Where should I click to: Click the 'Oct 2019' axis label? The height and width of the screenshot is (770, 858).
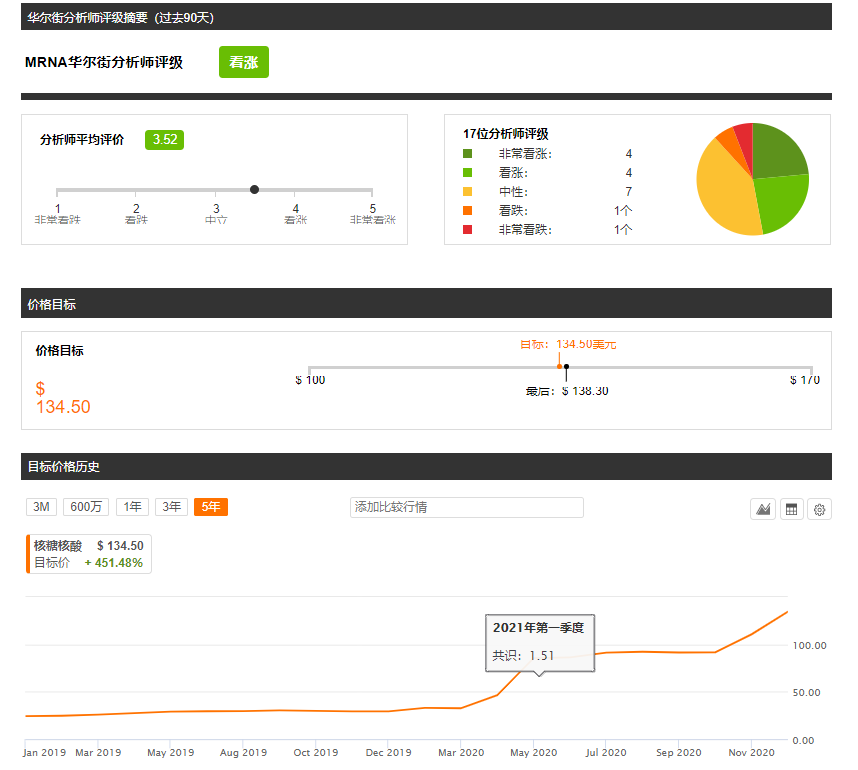(316, 752)
